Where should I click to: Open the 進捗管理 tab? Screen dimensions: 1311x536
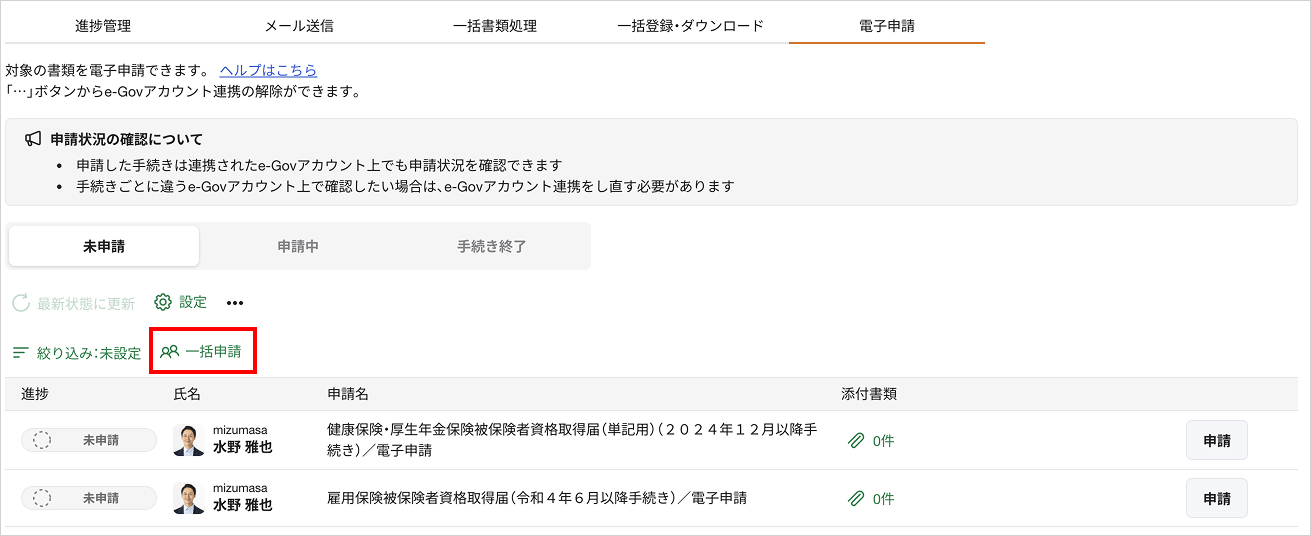(x=103, y=26)
